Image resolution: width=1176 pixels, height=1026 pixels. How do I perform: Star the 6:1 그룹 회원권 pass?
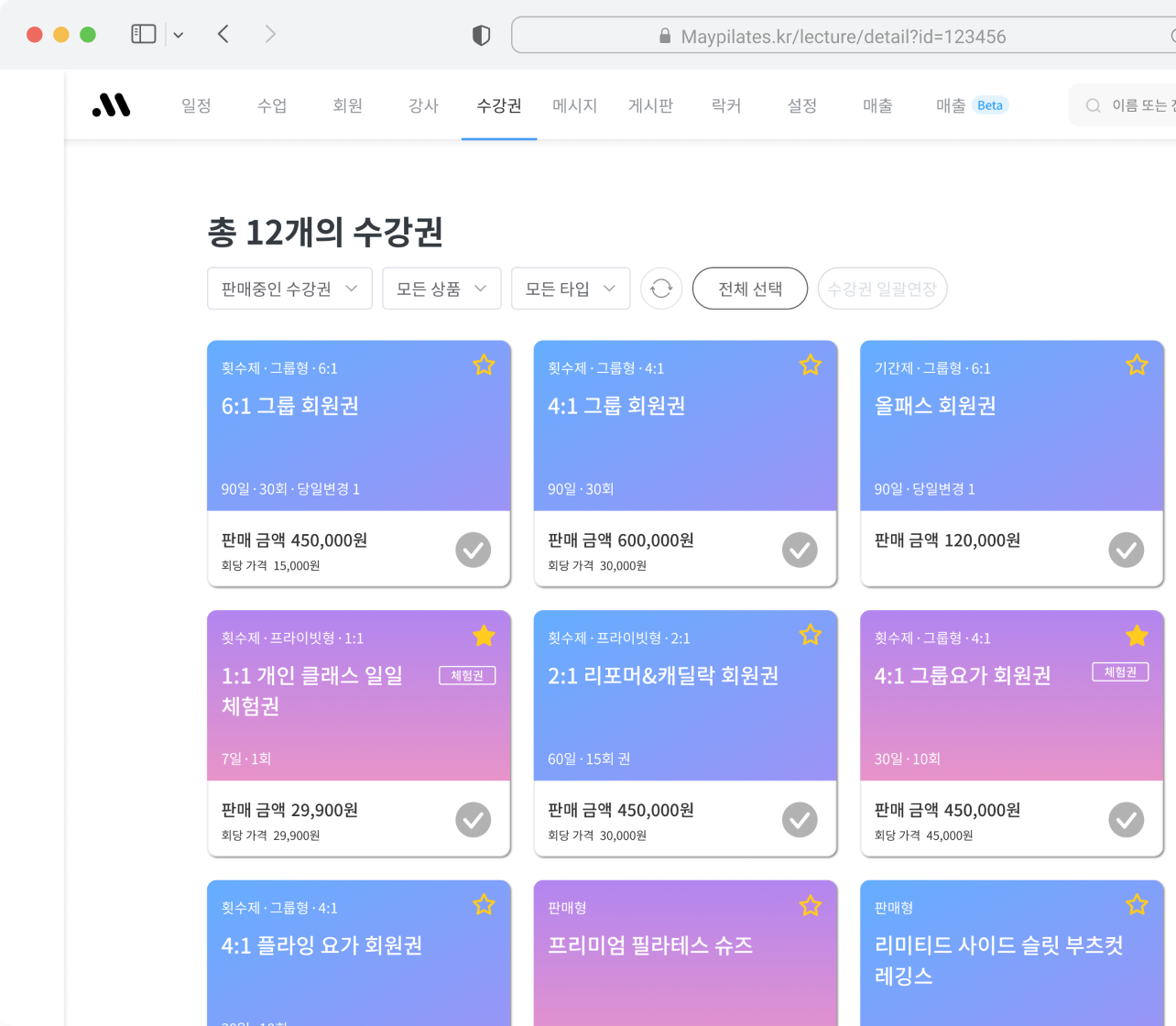coord(484,365)
